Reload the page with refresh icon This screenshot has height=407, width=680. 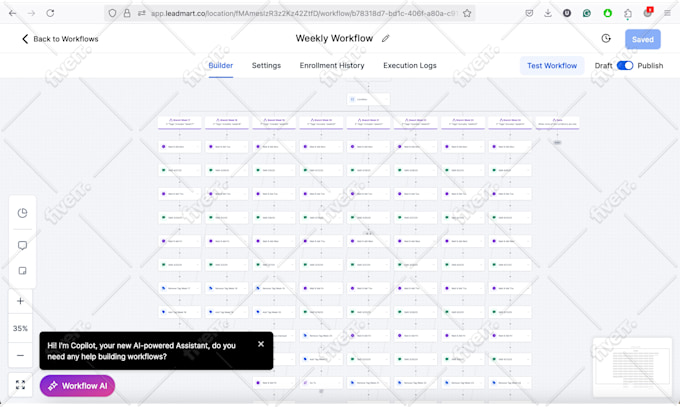[50, 13]
